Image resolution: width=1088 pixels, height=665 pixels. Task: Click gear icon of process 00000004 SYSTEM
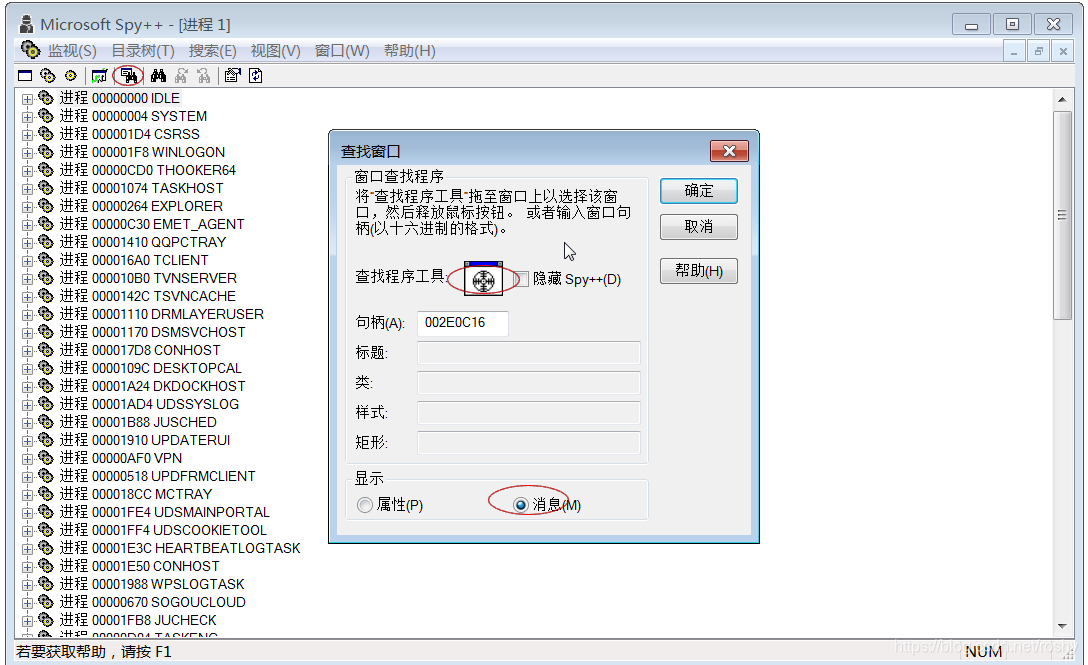point(46,116)
